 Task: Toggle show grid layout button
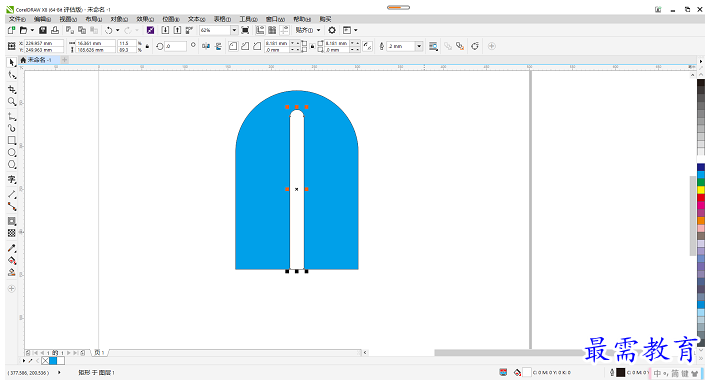point(272,30)
